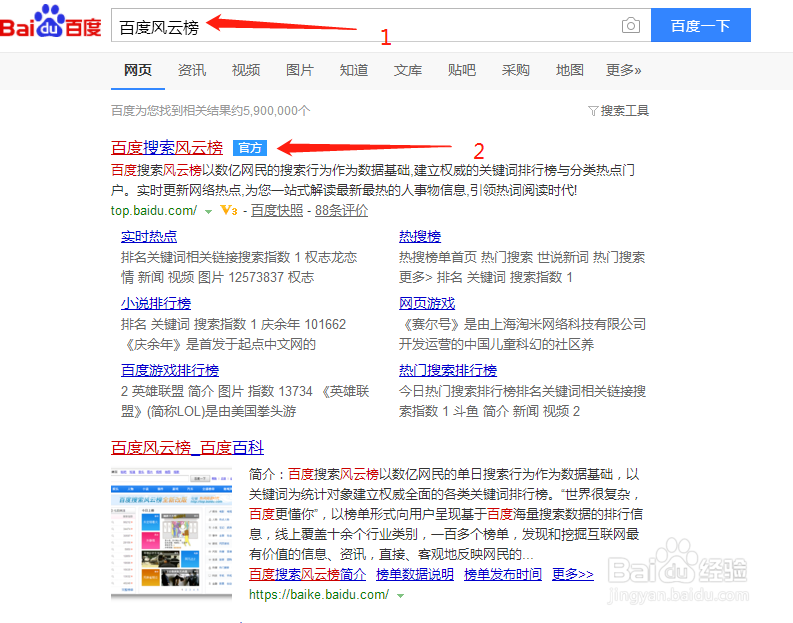Click the 官方 official badge
The height and width of the screenshot is (623, 793).
[x=250, y=148]
